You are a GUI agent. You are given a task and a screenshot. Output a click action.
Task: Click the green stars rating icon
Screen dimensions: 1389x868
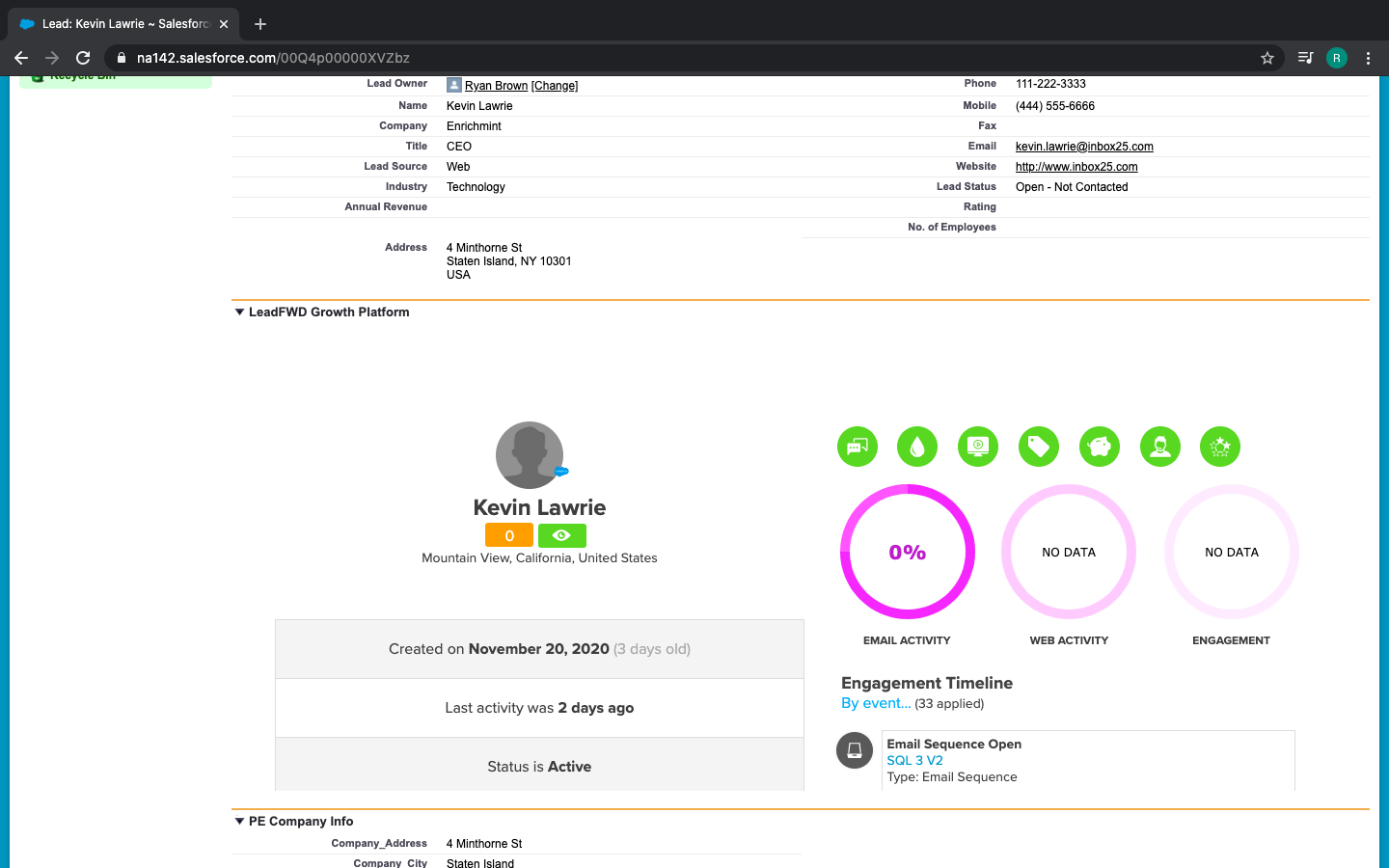(x=1220, y=447)
